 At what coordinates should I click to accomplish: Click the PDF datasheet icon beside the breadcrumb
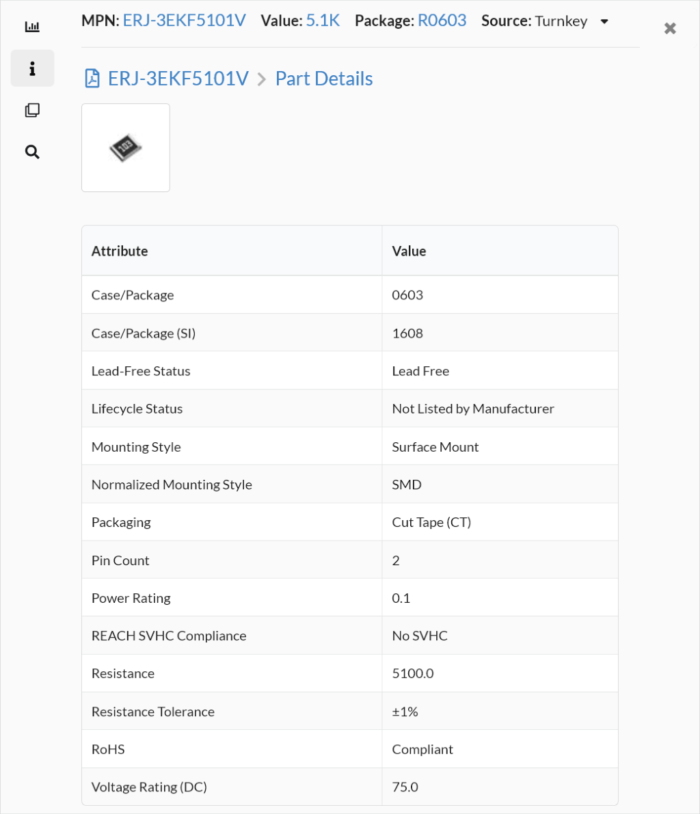coord(92,79)
